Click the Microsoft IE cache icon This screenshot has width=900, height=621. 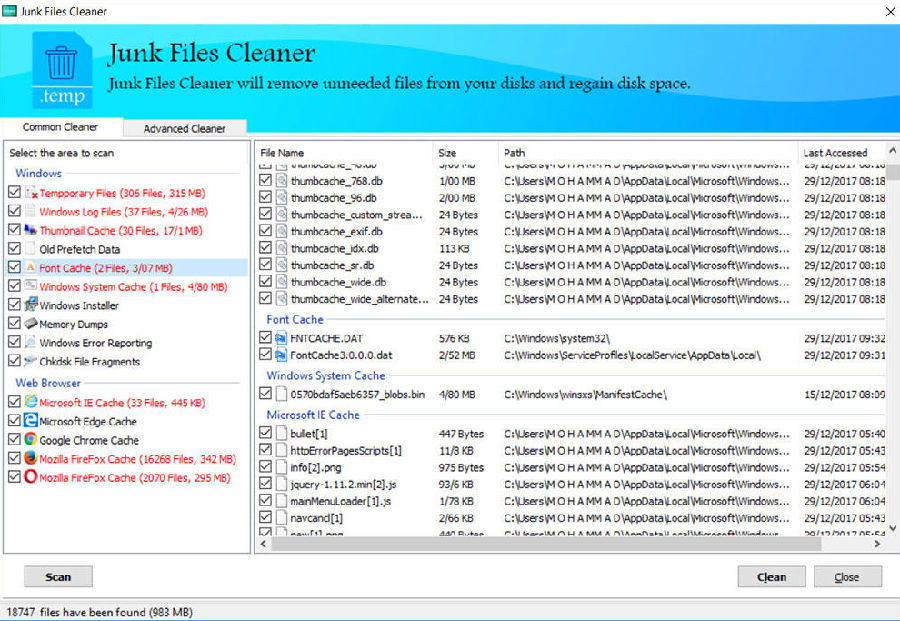[x=31, y=403]
